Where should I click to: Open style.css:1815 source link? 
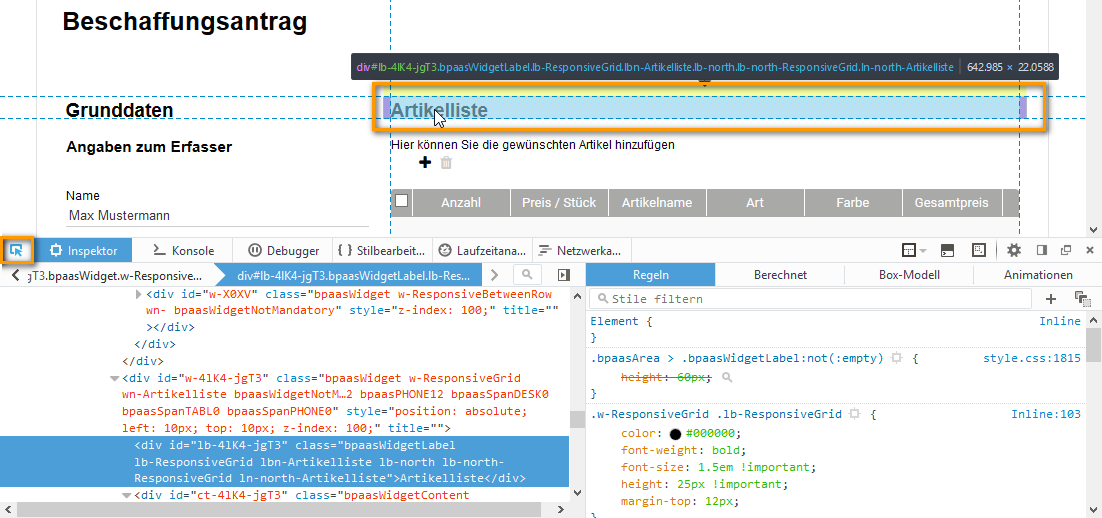[x=1031, y=357]
